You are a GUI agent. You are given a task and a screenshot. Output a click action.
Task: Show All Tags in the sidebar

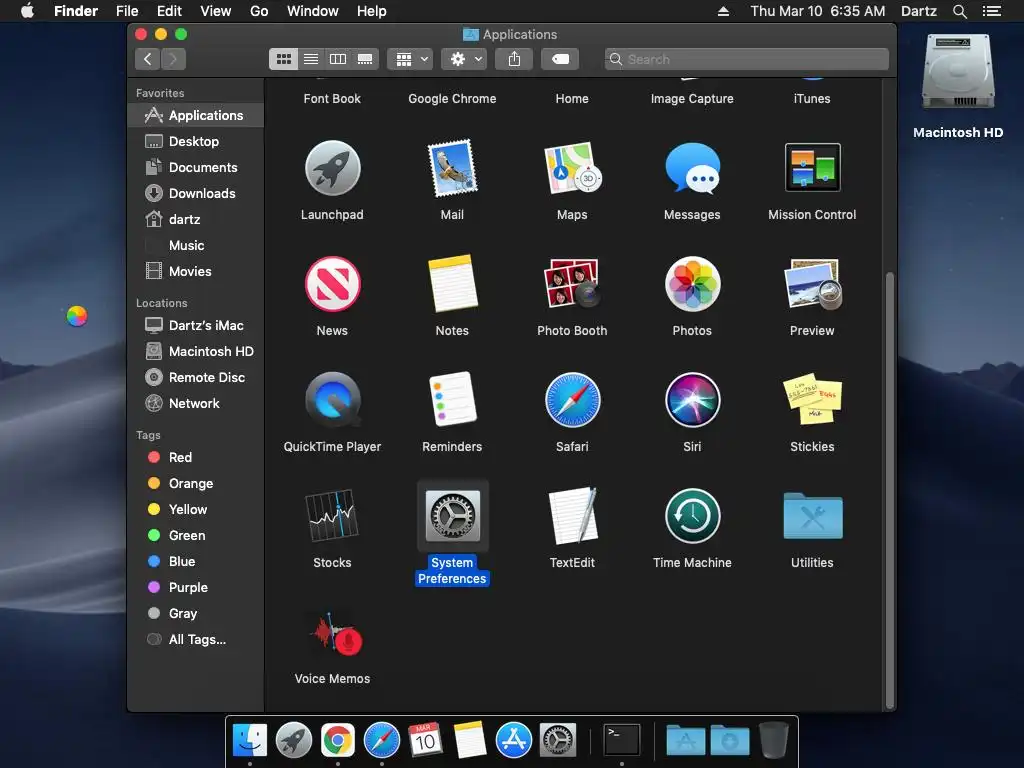coord(196,639)
